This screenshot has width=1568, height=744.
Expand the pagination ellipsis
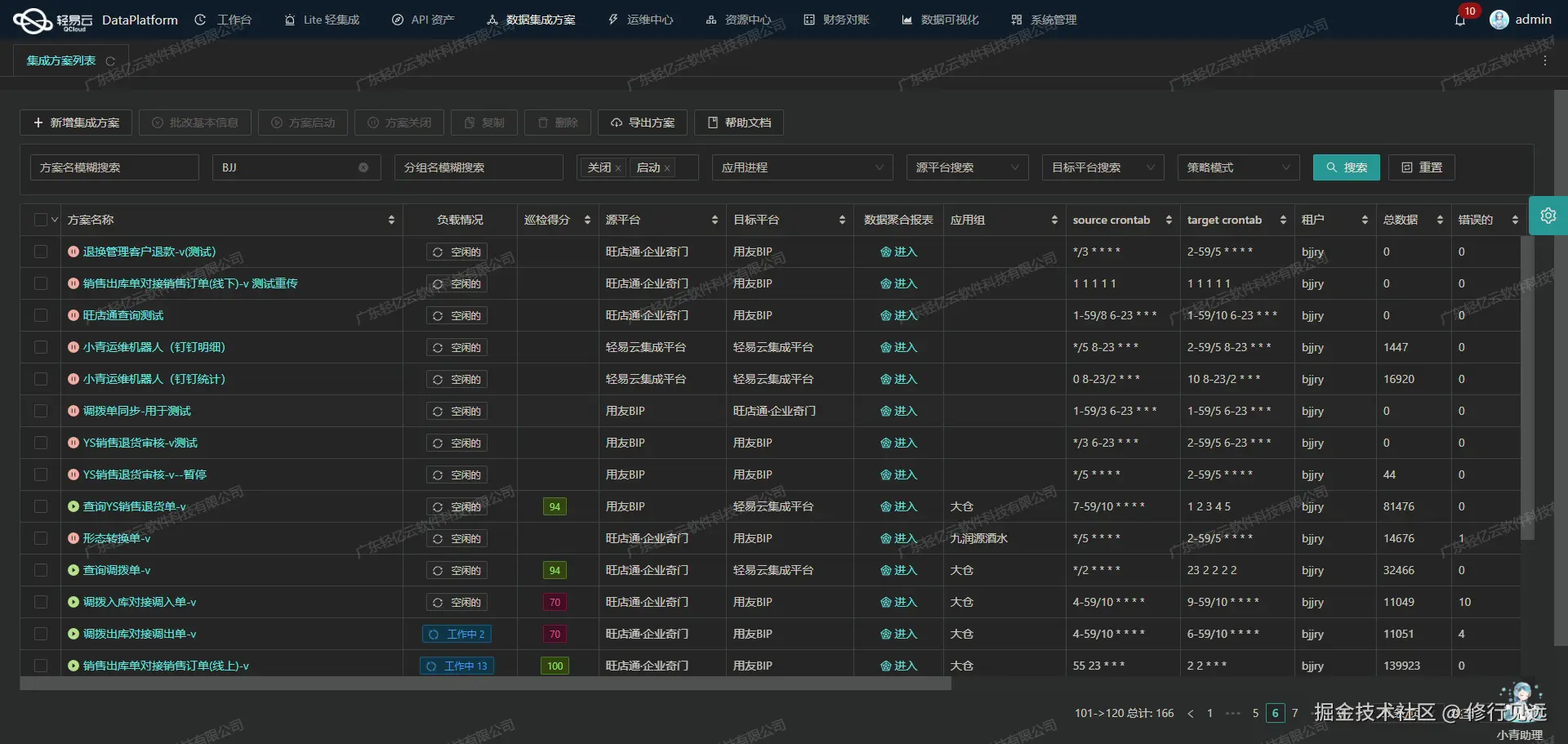tap(1233, 713)
